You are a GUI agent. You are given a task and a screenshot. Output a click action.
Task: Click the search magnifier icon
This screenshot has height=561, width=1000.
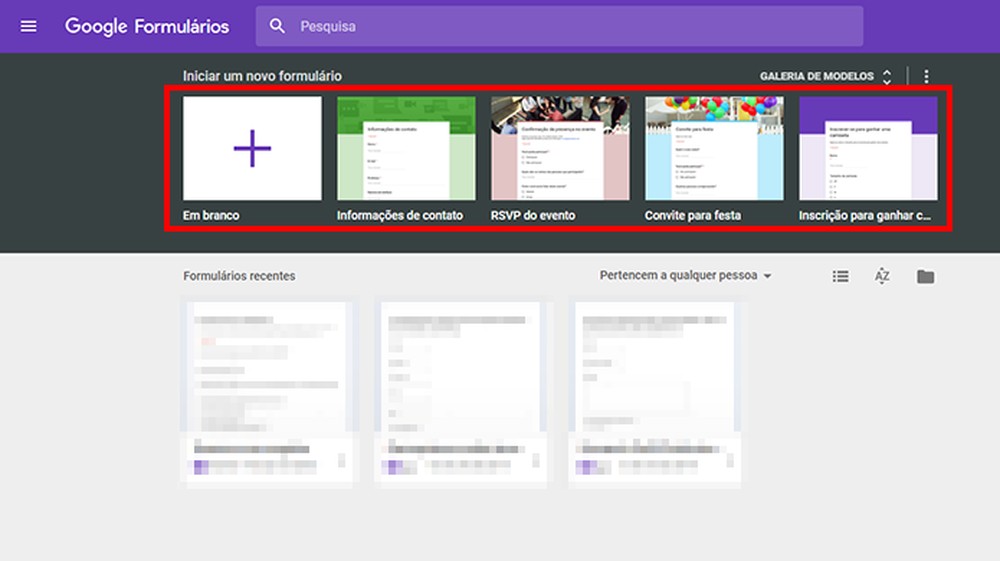pyautogui.click(x=278, y=26)
